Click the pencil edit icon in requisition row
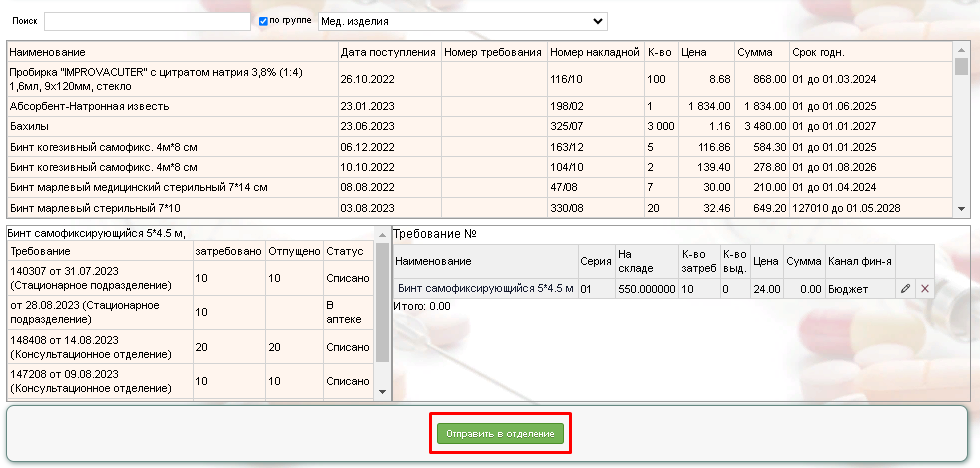 click(905, 288)
